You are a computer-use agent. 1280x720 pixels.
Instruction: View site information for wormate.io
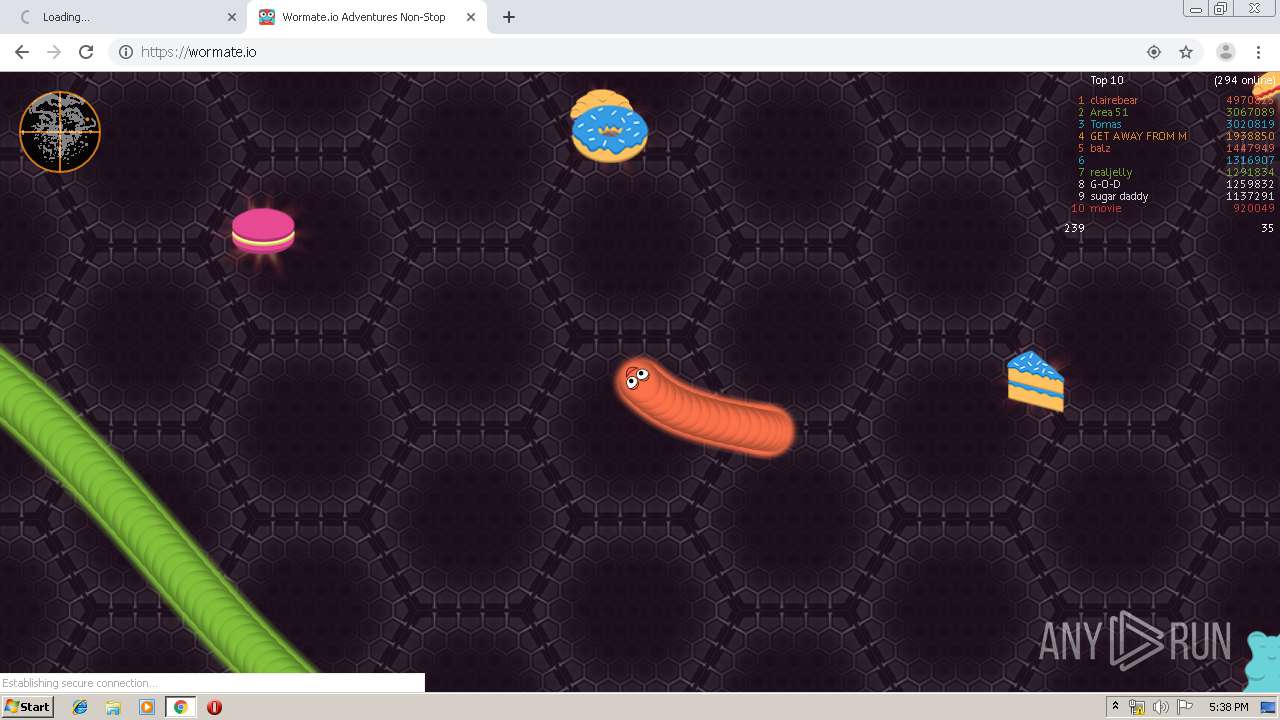point(126,52)
